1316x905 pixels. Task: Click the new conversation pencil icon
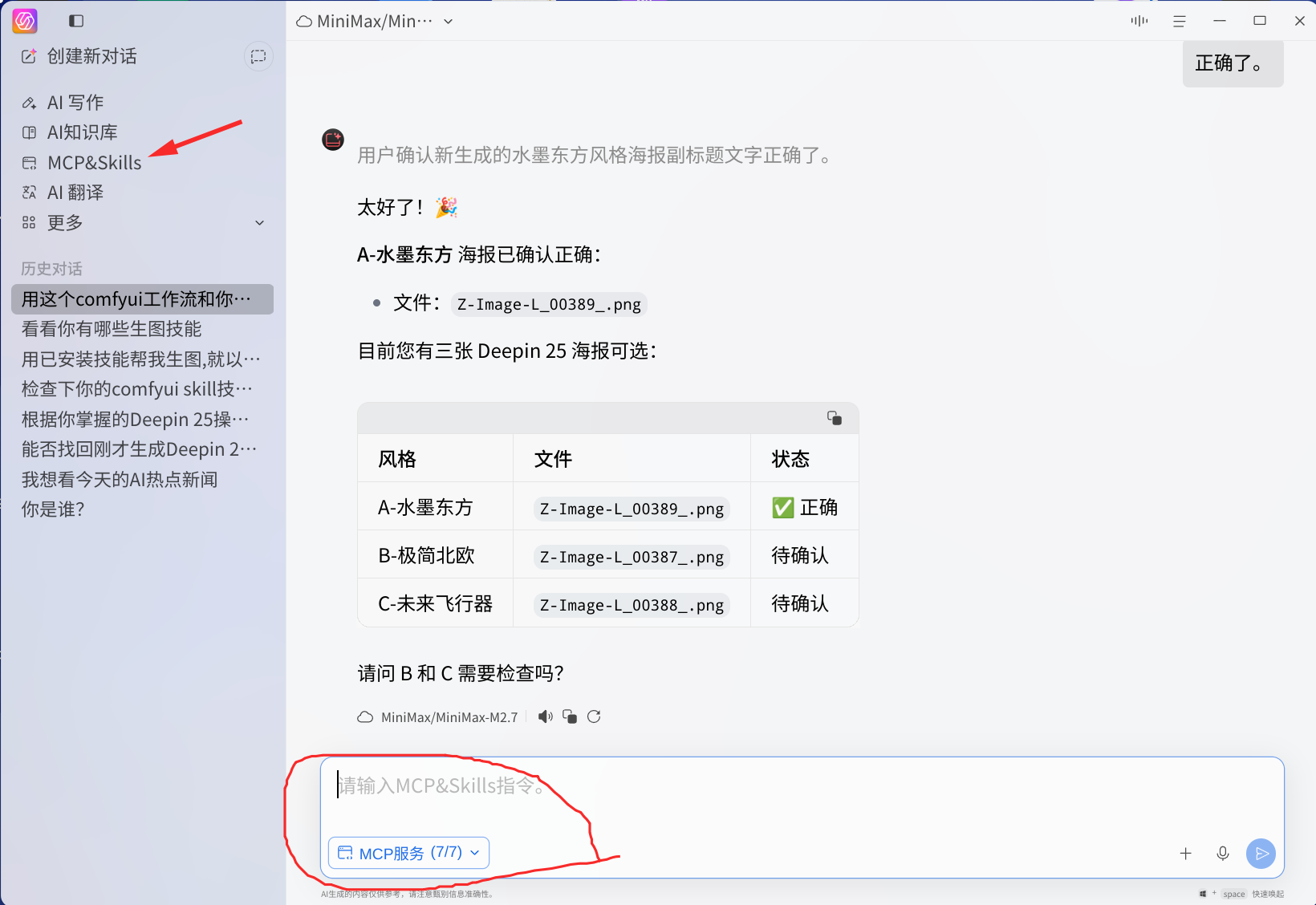tap(29, 56)
